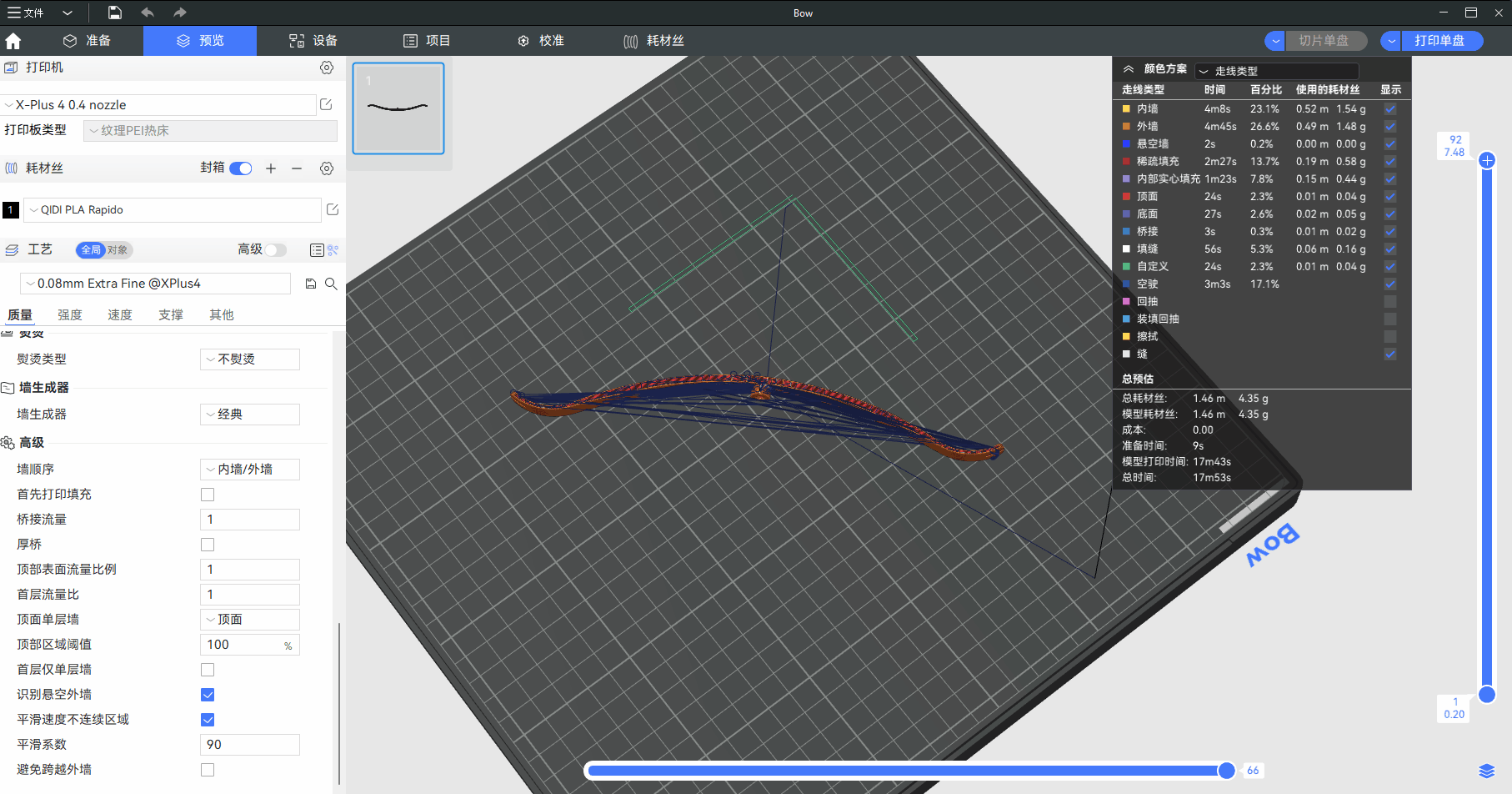The height and width of the screenshot is (794, 1512).
Task: Expand the 走线类型 color scheme dropdown
Action: tap(1276, 71)
